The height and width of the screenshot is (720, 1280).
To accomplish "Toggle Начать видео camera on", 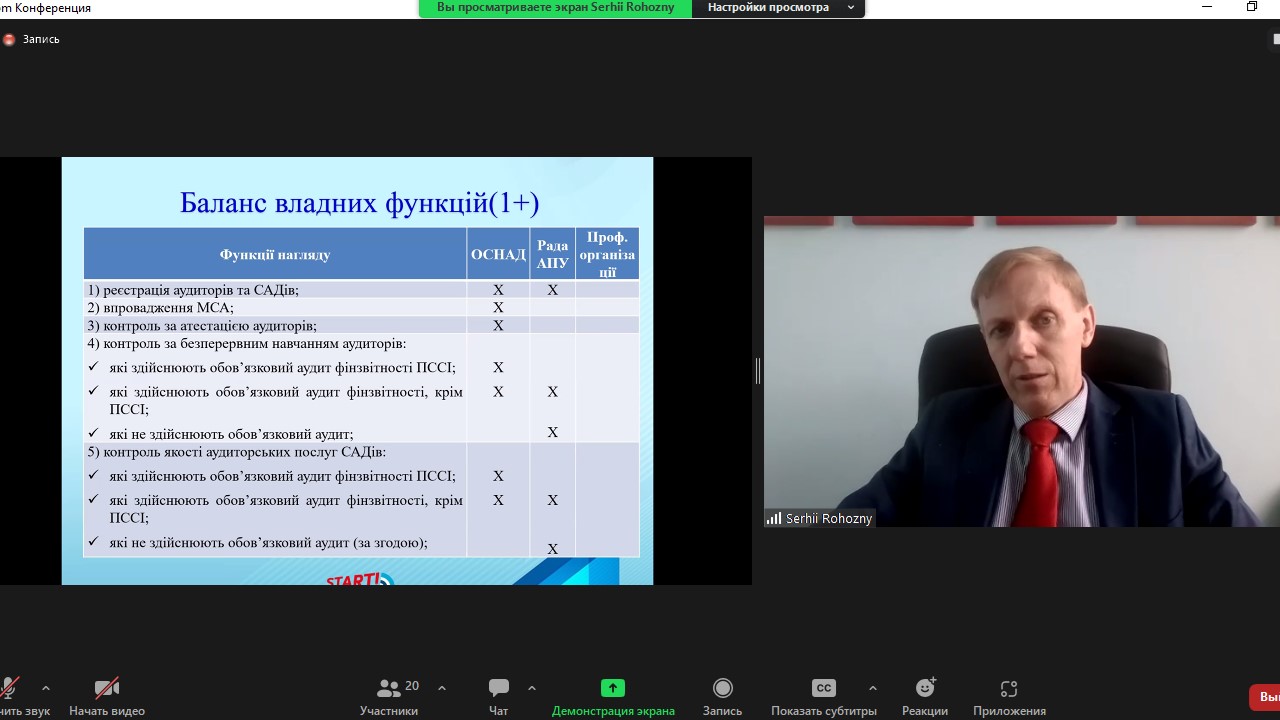I will pyautogui.click(x=107, y=696).
